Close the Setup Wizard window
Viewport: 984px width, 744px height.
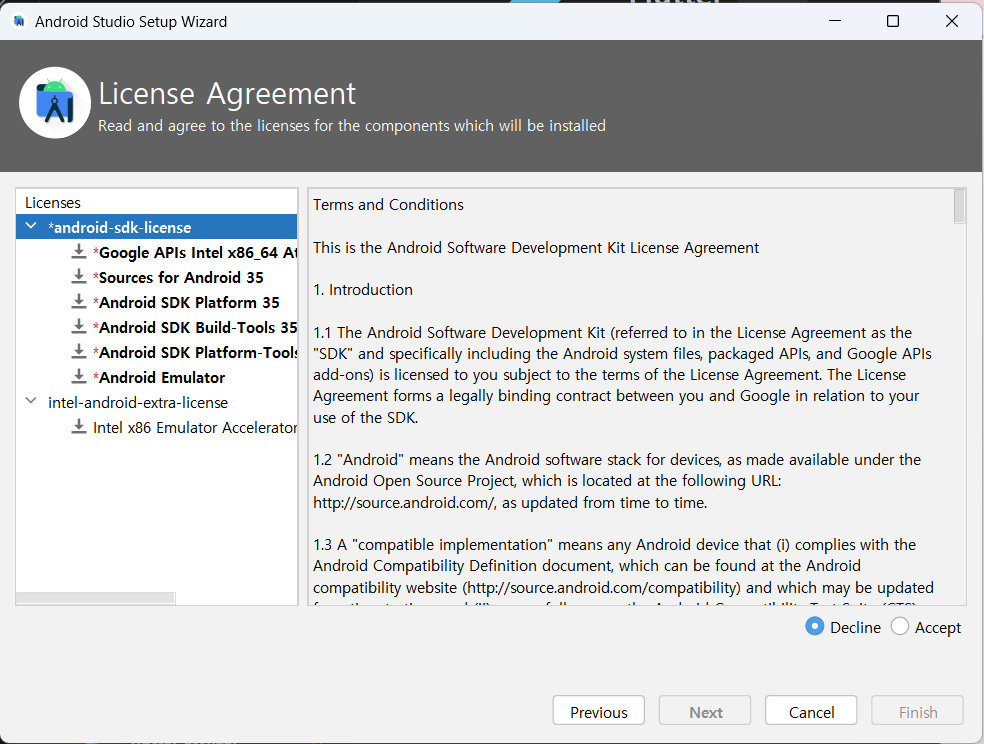coord(951,21)
